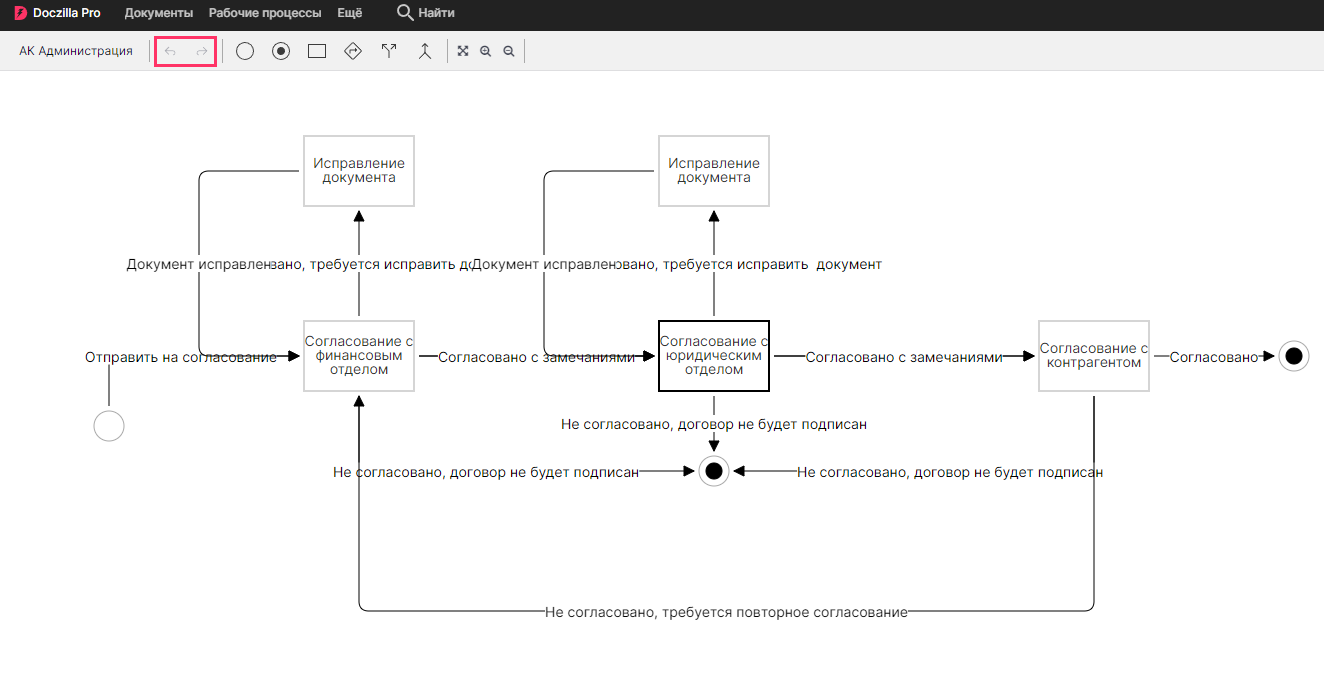Select the start state circle tool
Image resolution: width=1324 pixels, height=684 pixels.
(x=245, y=51)
